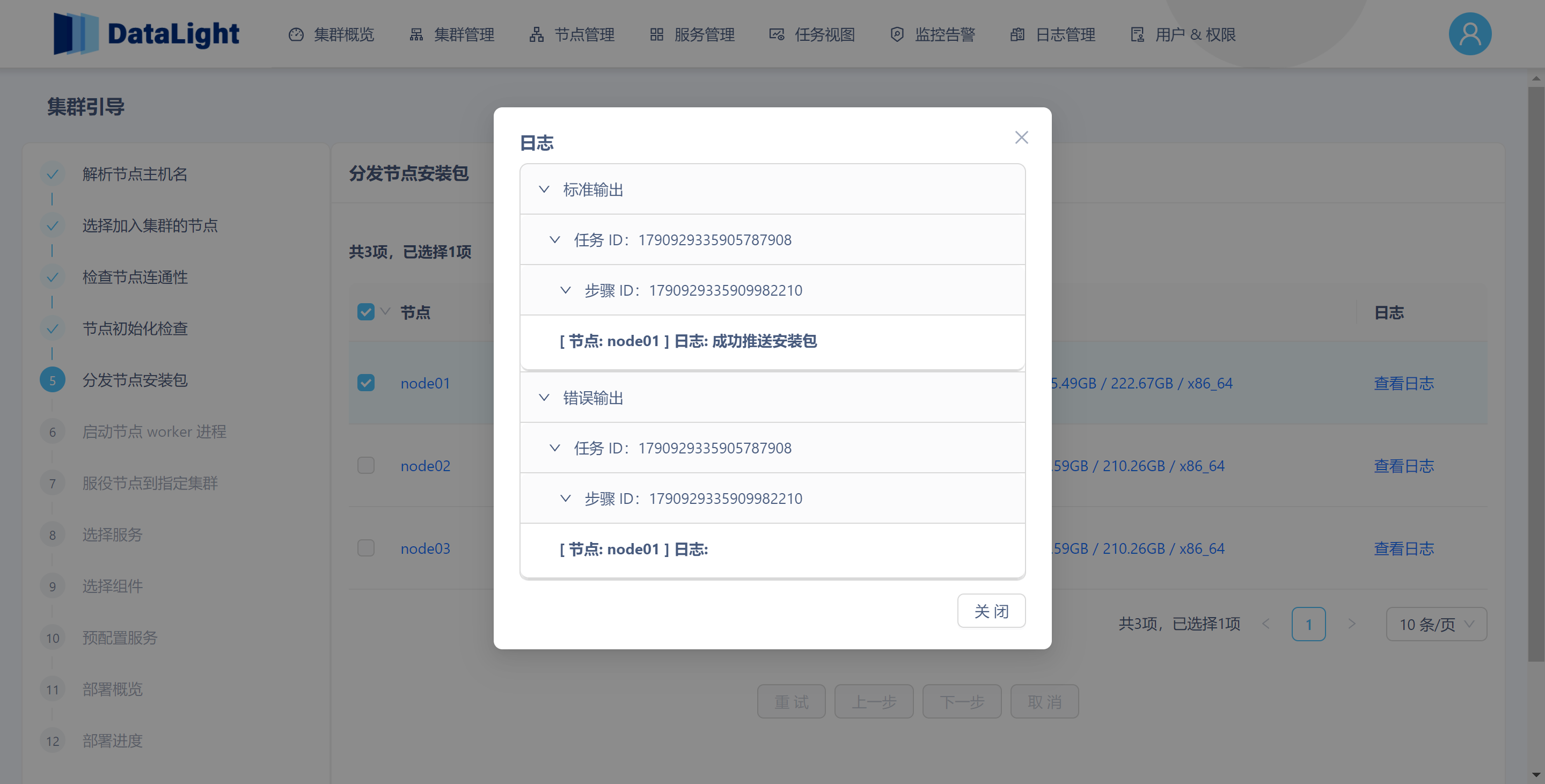Collapse 步骤 ID under 标准输出

pos(773,290)
